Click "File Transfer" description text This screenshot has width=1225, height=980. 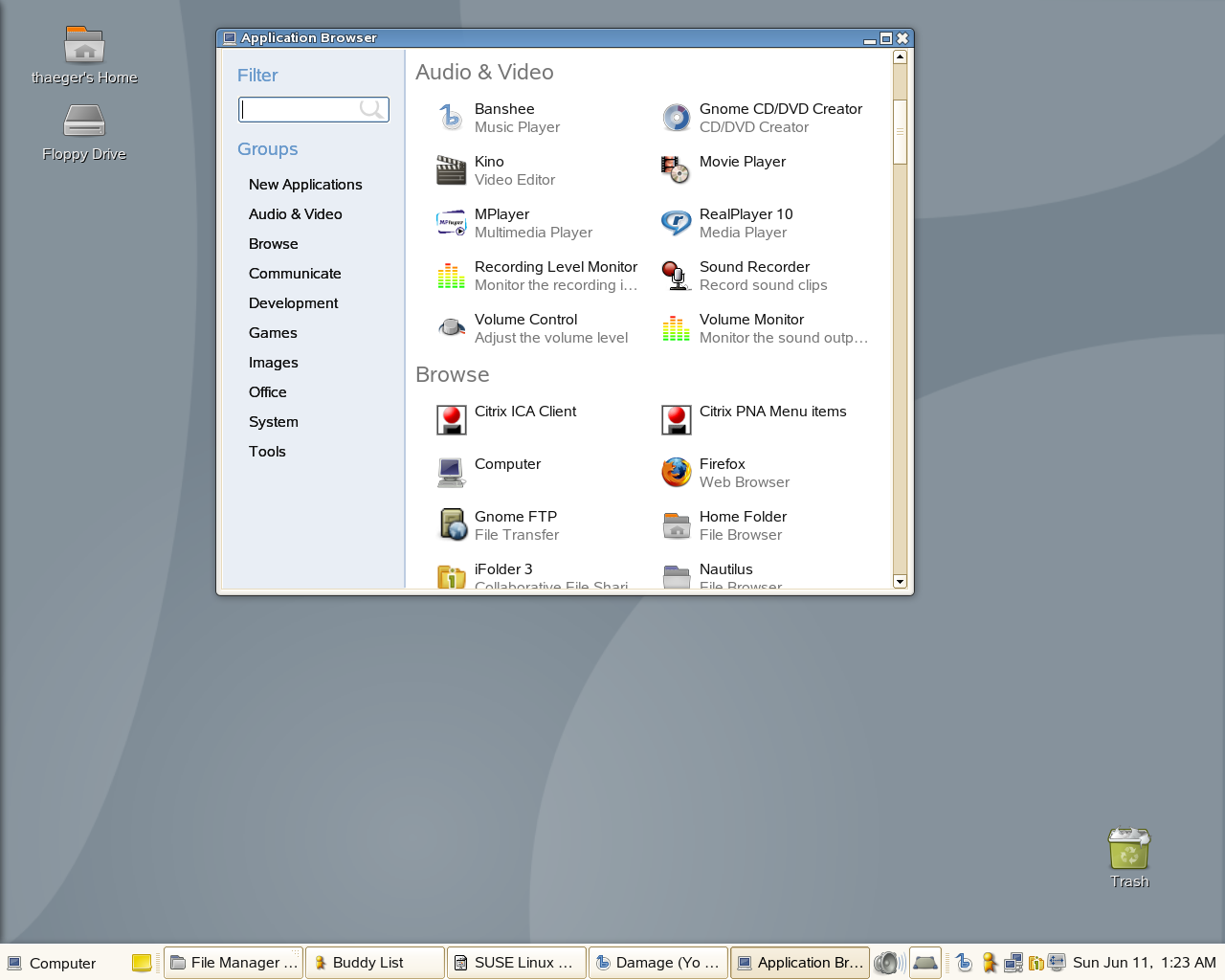(x=517, y=535)
